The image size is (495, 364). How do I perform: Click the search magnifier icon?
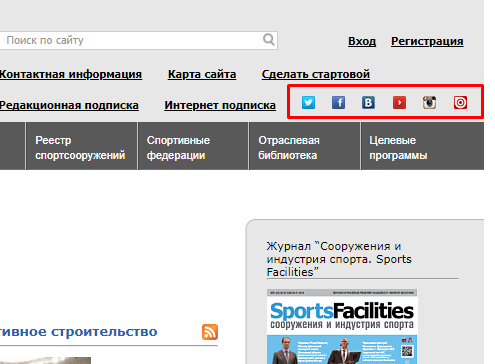pos(269,40)
